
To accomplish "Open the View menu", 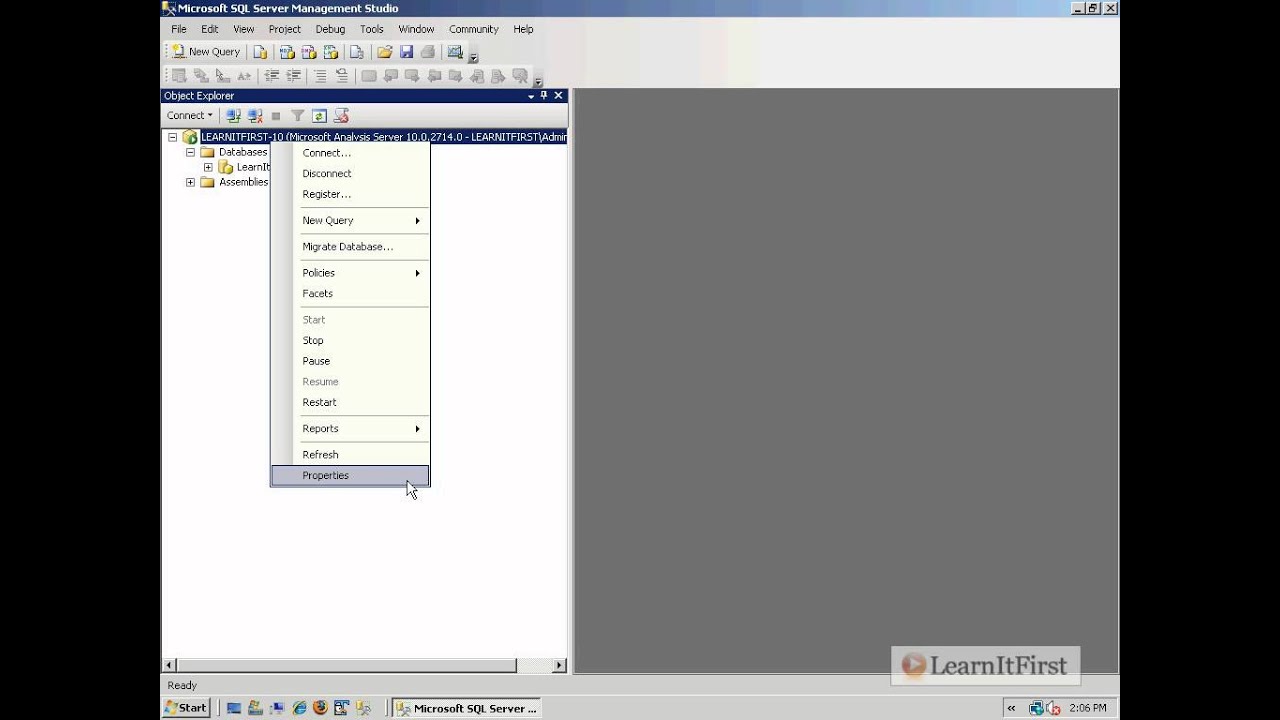I will (x=244, y=29).
